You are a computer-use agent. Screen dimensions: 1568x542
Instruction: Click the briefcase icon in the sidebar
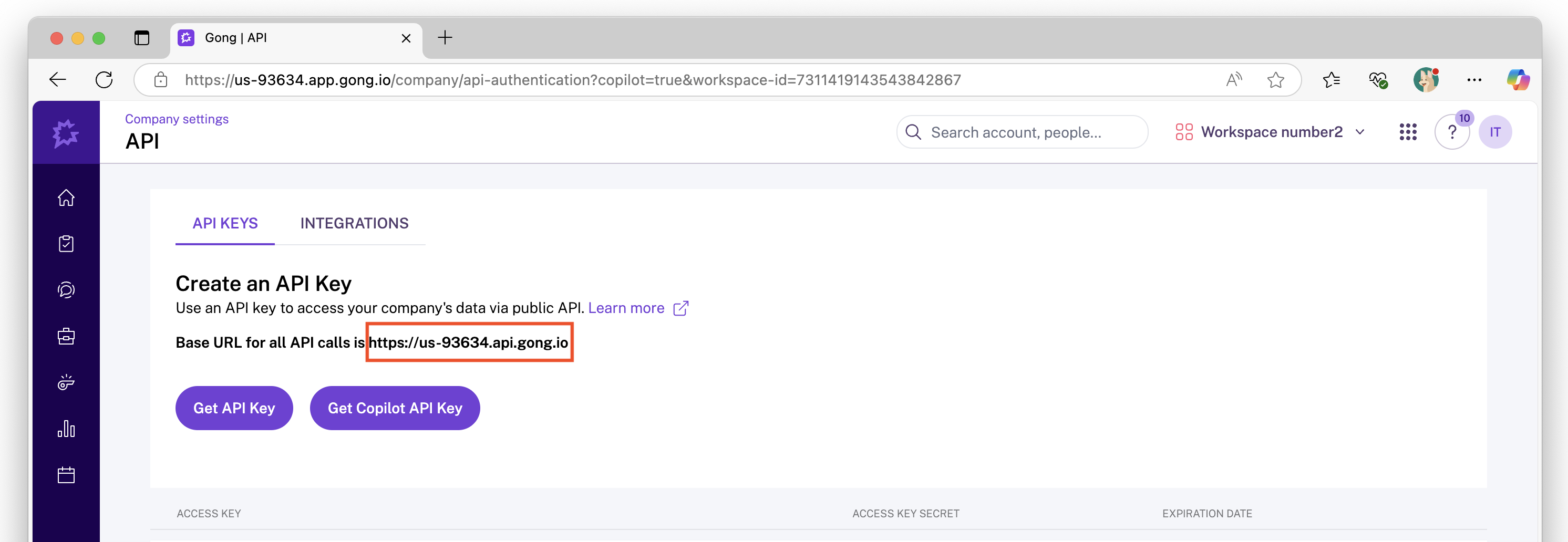tap(66, 336)
